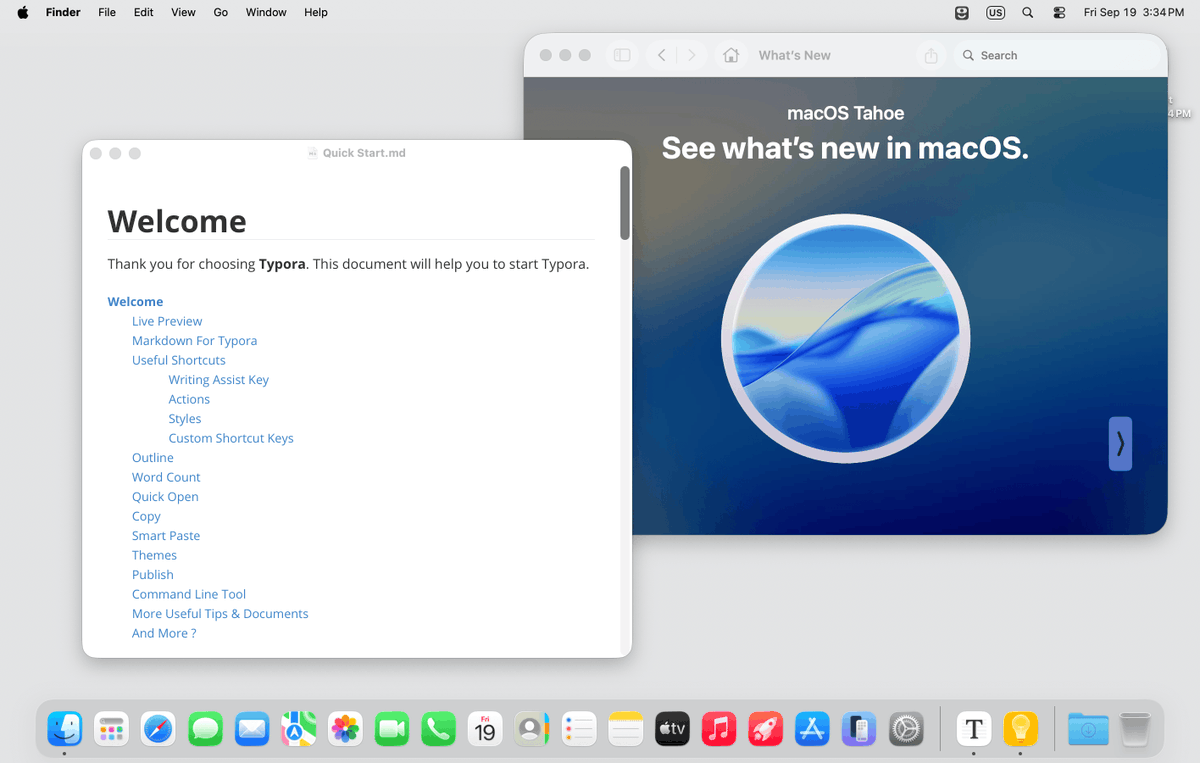1200x763 pixels.
Task: Toggle sidebar in What's New window
Action: tap(622, 56)
